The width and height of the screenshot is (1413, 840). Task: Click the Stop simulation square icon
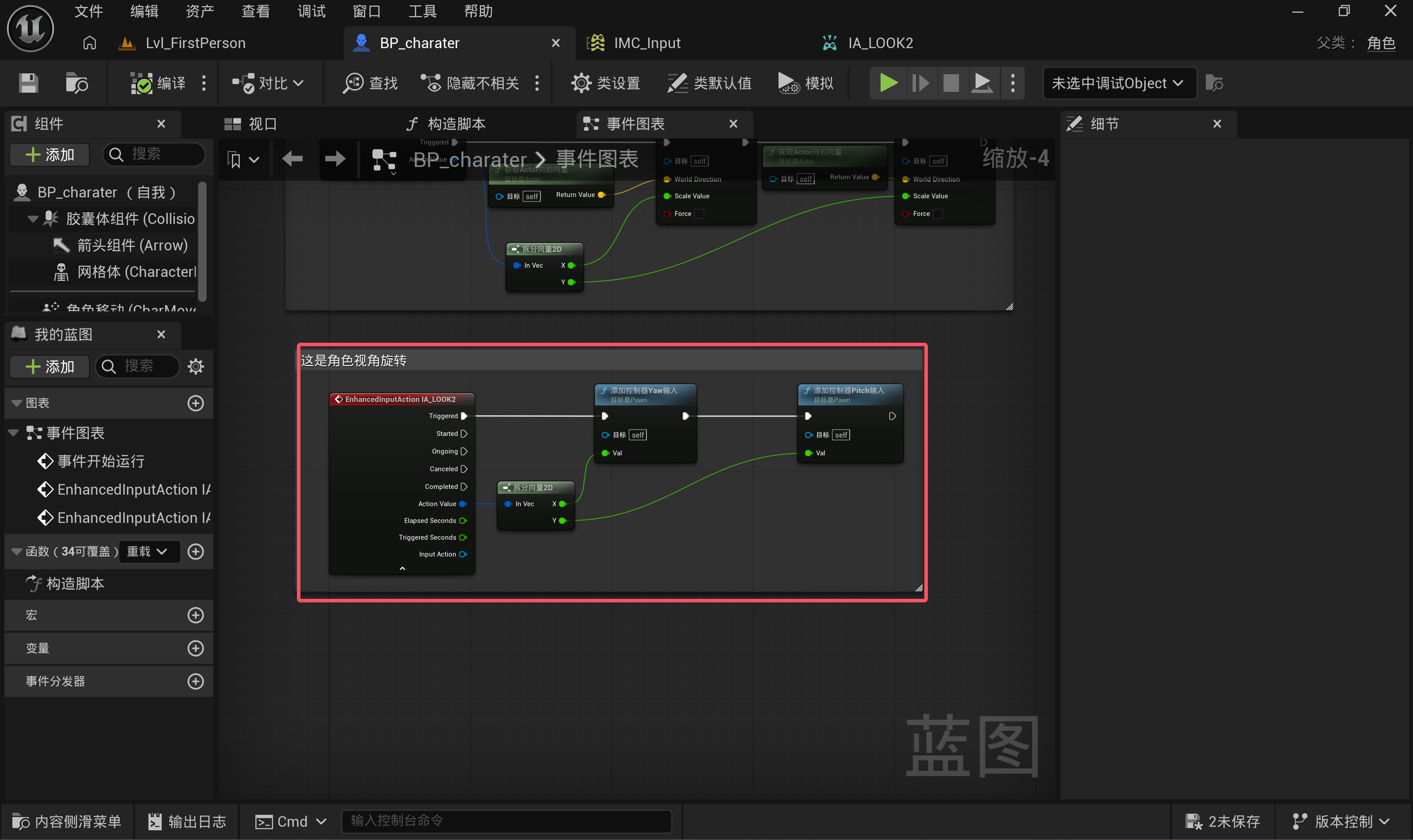tap(951, 83)
